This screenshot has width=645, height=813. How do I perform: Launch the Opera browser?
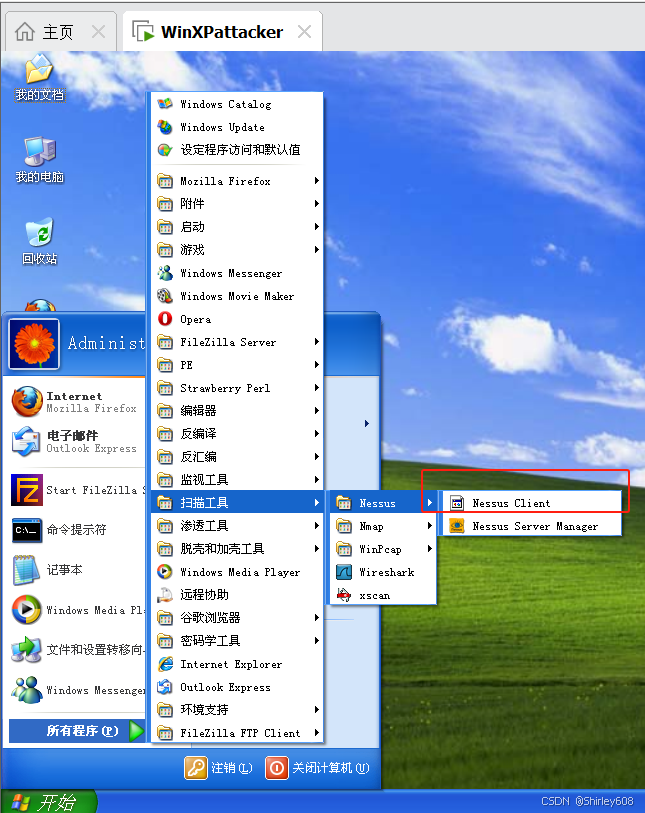(237, 319)
